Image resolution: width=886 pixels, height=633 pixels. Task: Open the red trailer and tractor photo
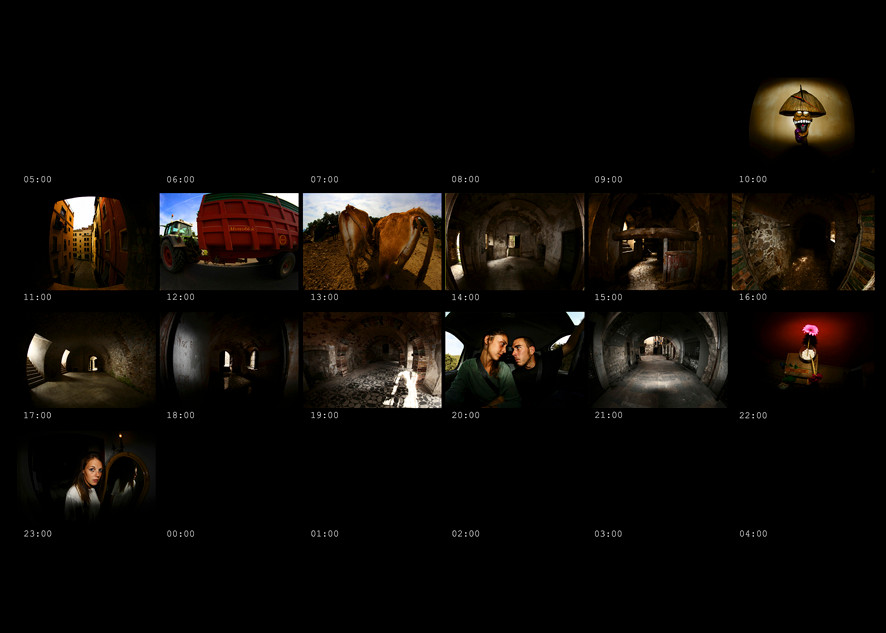[x=229, y=242]
